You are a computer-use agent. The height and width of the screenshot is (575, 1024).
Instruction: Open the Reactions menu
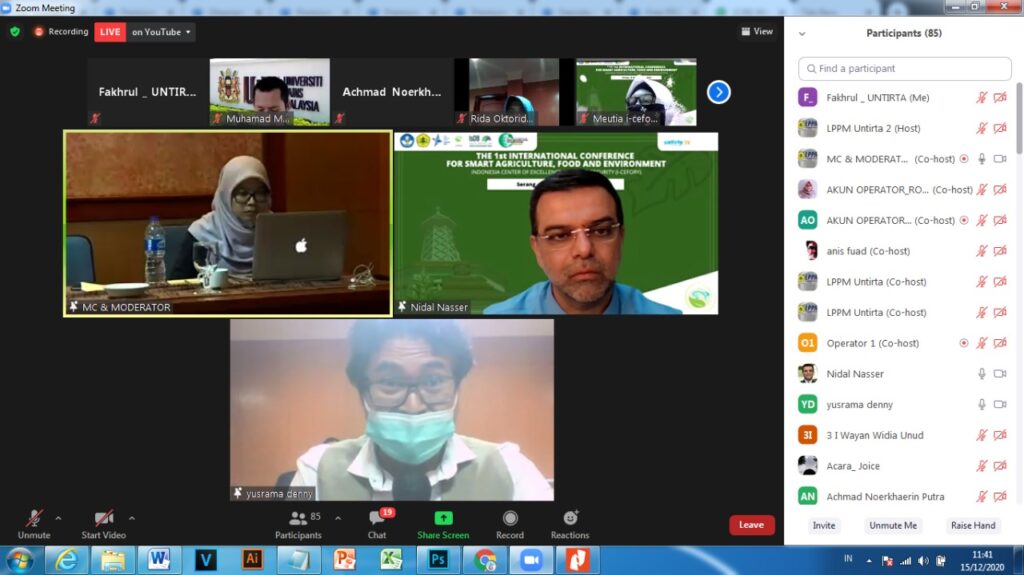569,525
